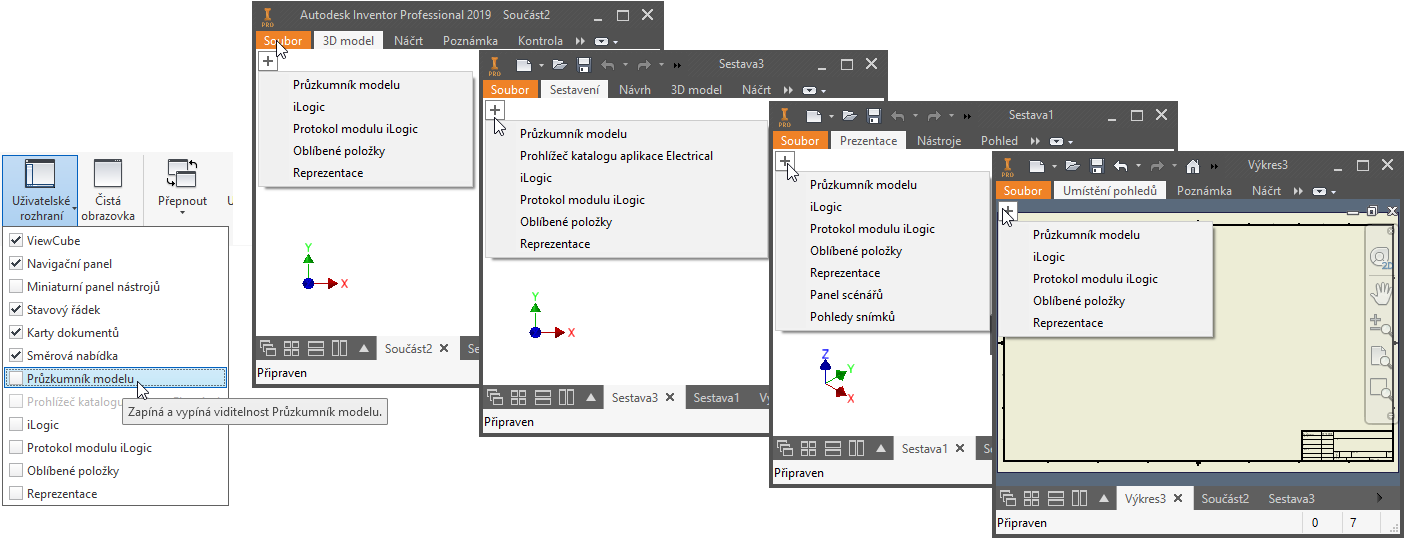Click Open folder icon in Sestava3 window
Screen dimensions: 1405x541
[559, 64]
